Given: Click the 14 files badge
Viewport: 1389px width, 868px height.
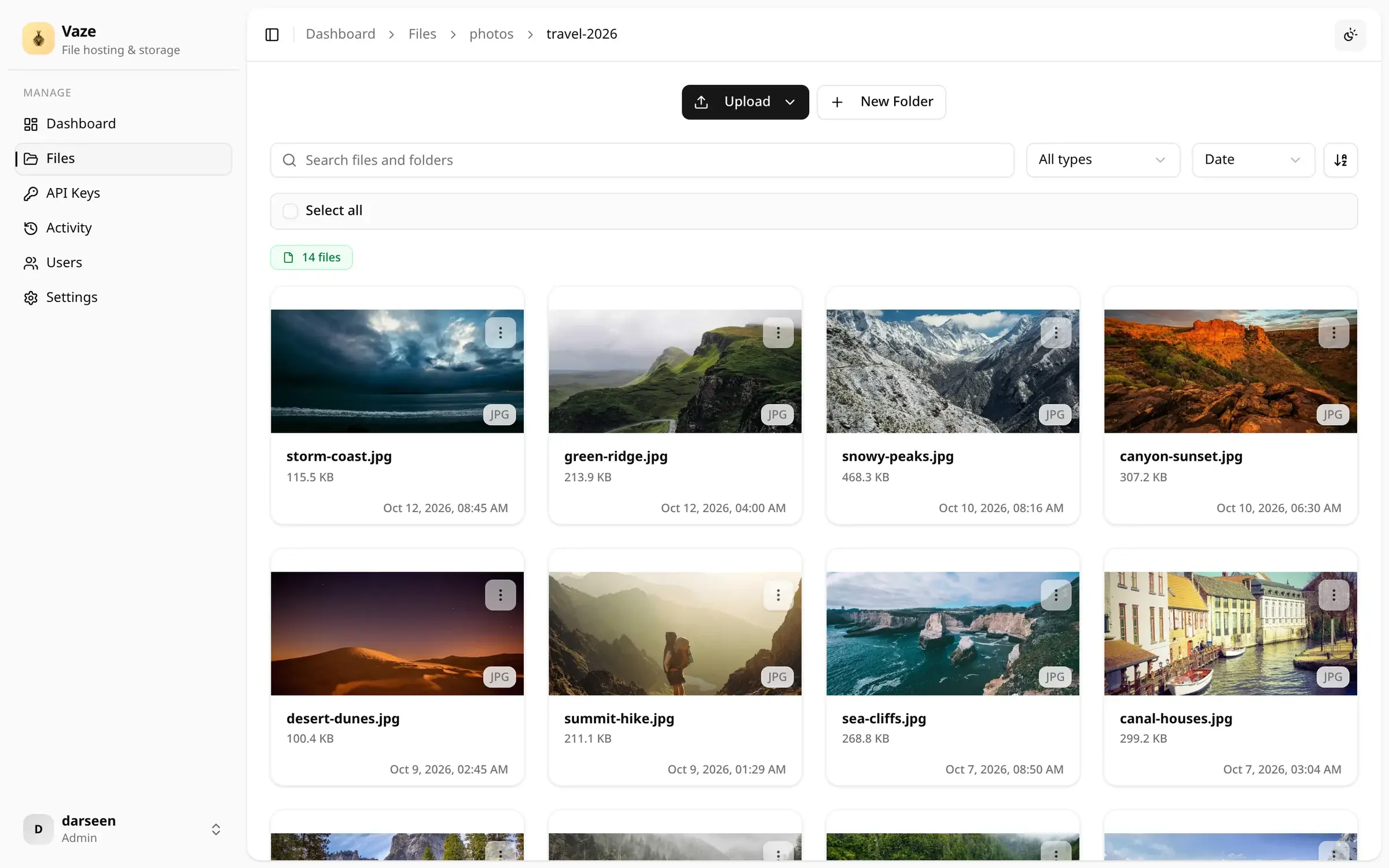Looking at the screenshot, I should click(x=311, y=258).
